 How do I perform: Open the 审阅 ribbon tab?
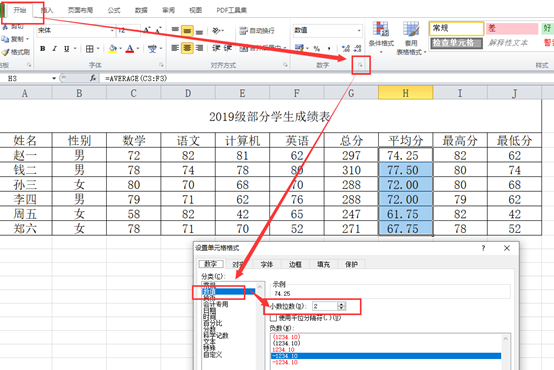(x=168, y=10)
